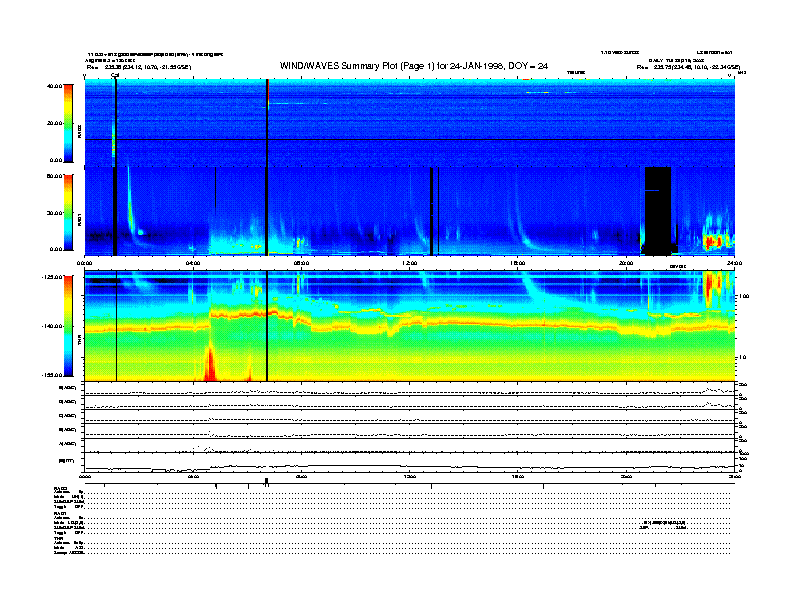Click the Cal marker label above RAD2

tap(115, 76)
